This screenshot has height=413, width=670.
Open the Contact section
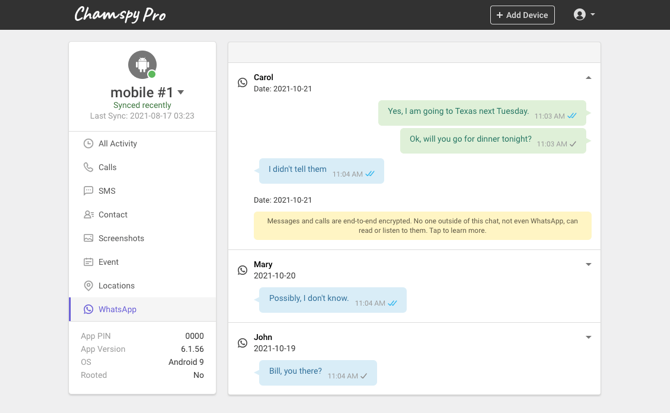pyautogui.click(x=112, y=215)
